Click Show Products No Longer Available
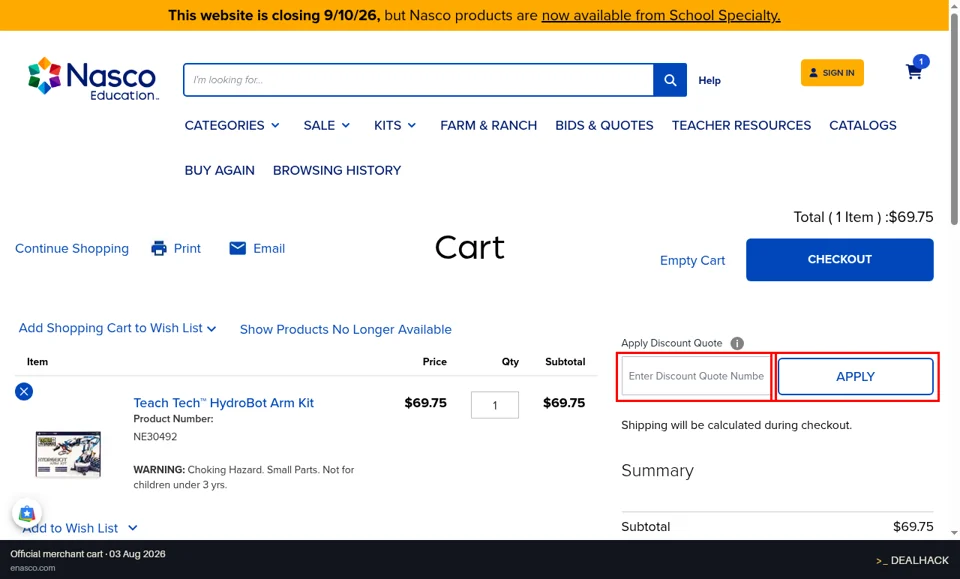 click(x=345, y=329)
